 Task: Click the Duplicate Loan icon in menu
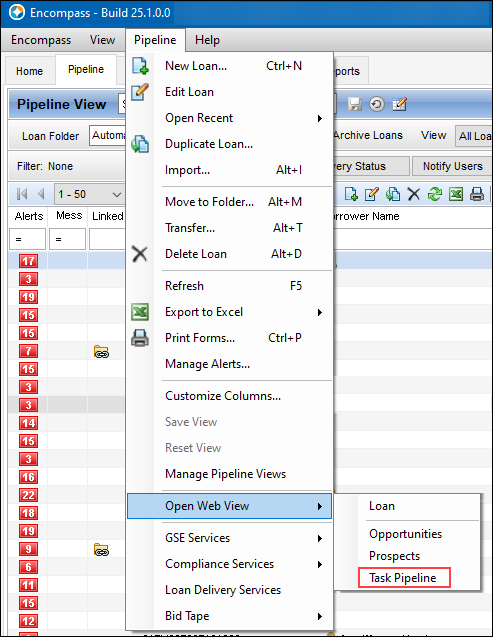click(140, 144)
